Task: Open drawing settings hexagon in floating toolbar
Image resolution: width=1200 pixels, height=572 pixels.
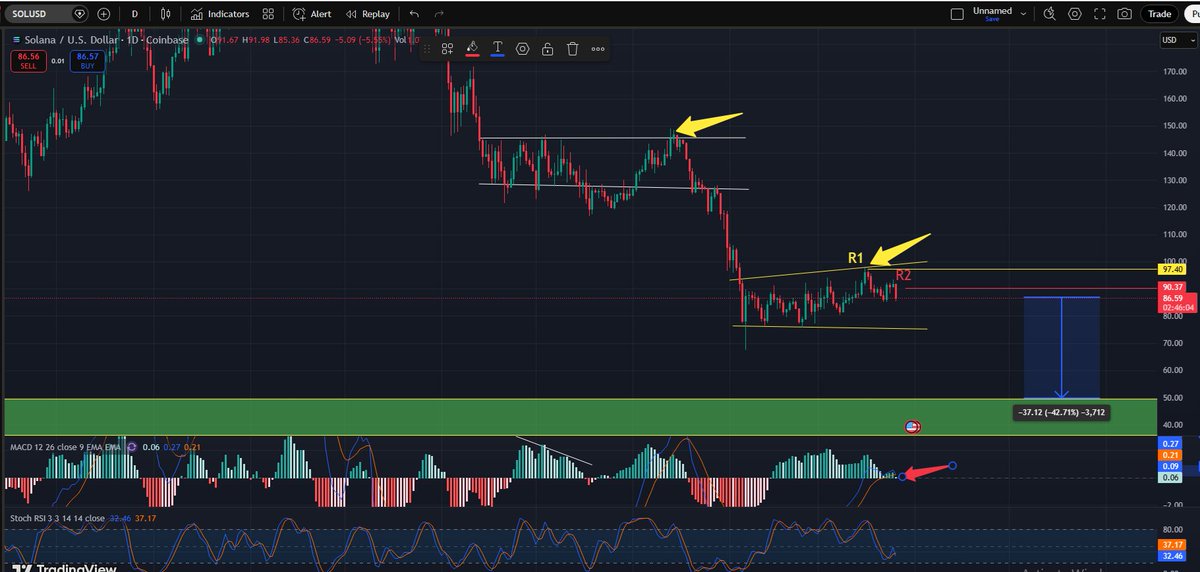Action: tap(522, 49)
